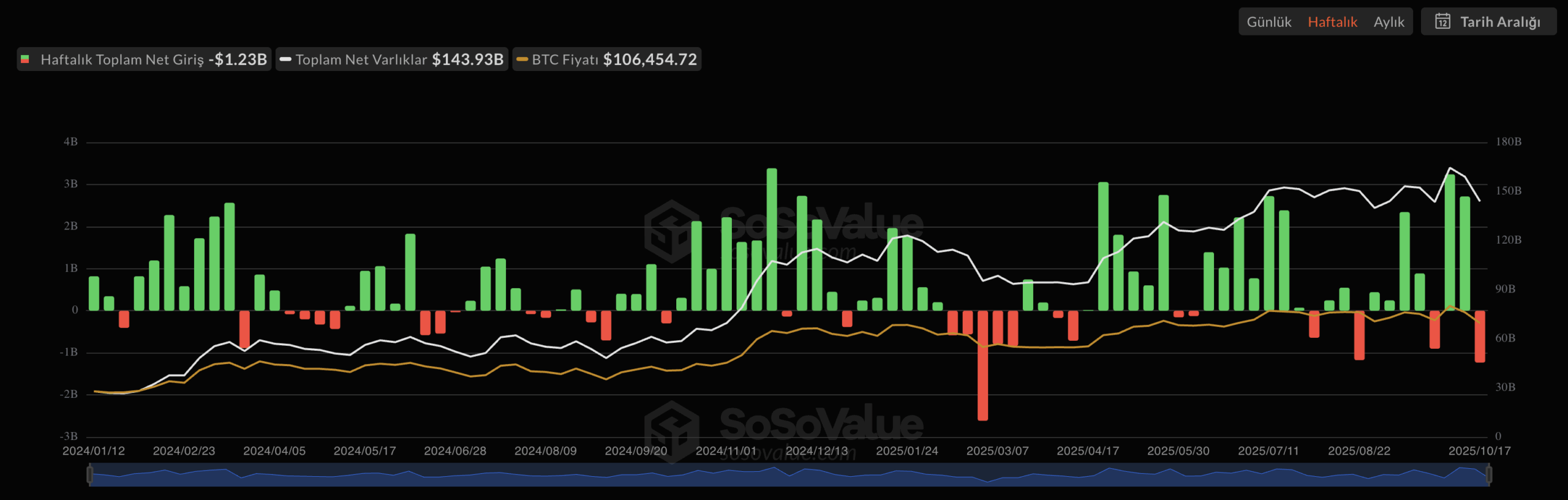Click the orange BTC legend marker
1568x500 pixels.
[x=522, y=59]
